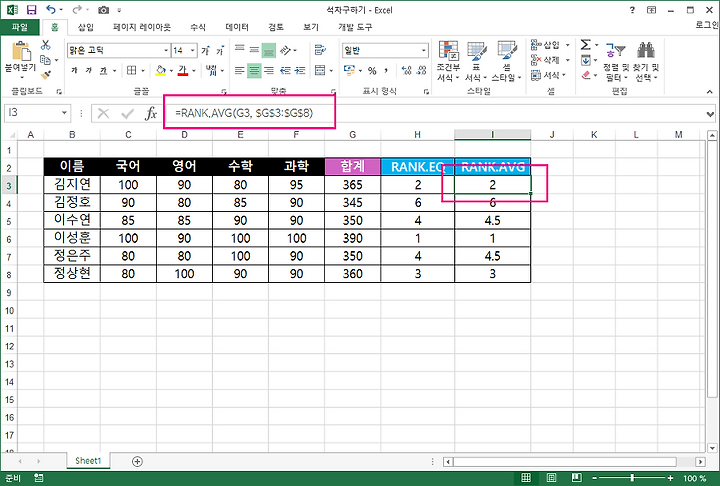Open Format as Table gallery

476,61
